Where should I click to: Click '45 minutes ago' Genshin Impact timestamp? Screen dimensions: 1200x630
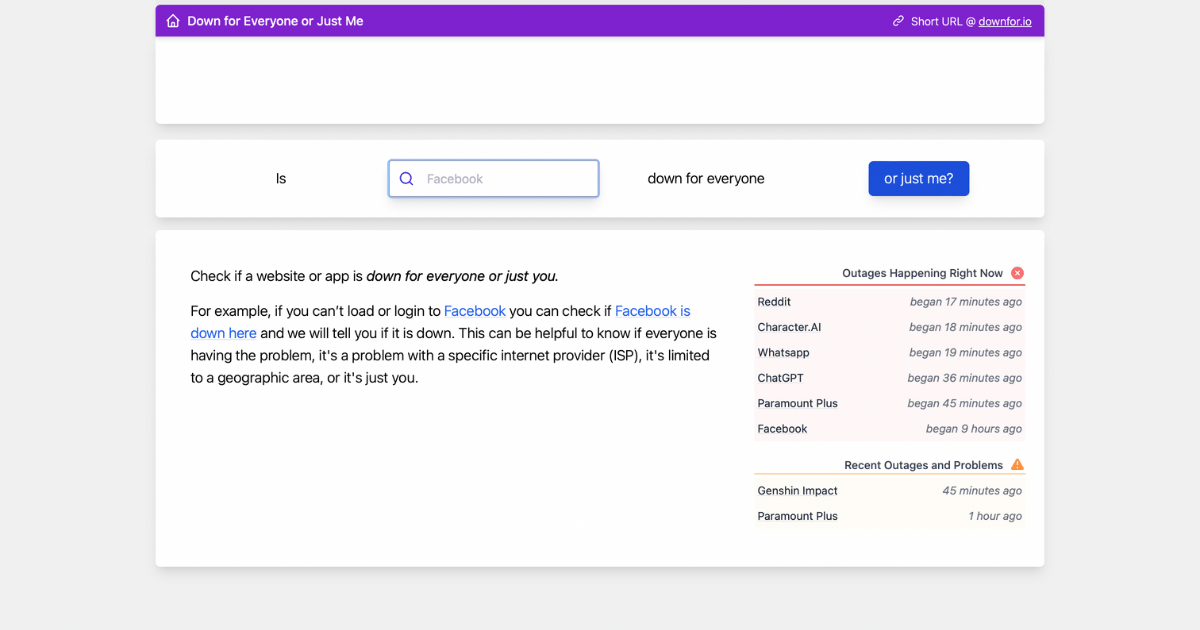pyautogui.click(x=982, y=491)
